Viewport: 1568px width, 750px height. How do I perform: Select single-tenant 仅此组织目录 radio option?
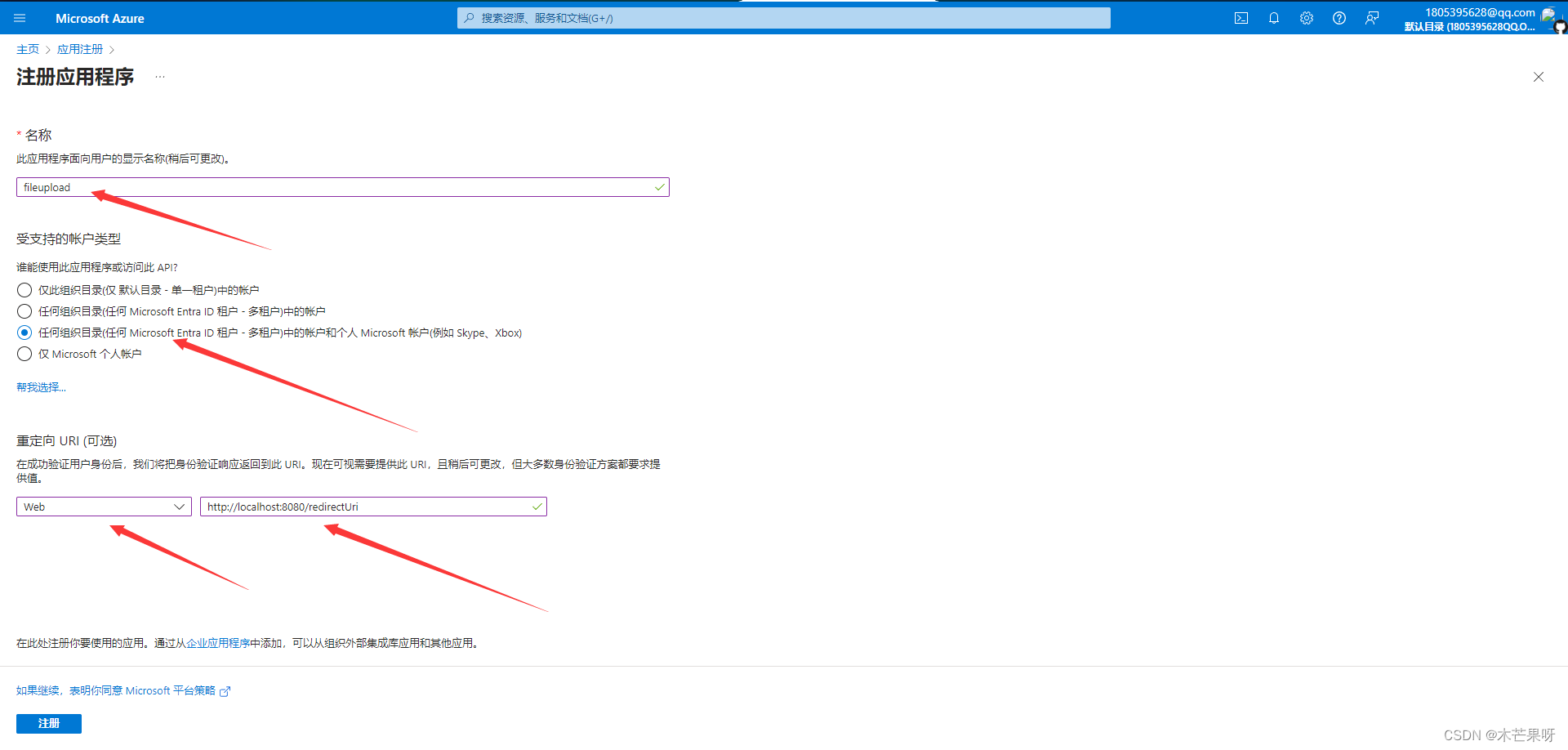pyautogui.click(x=24, y=290)
